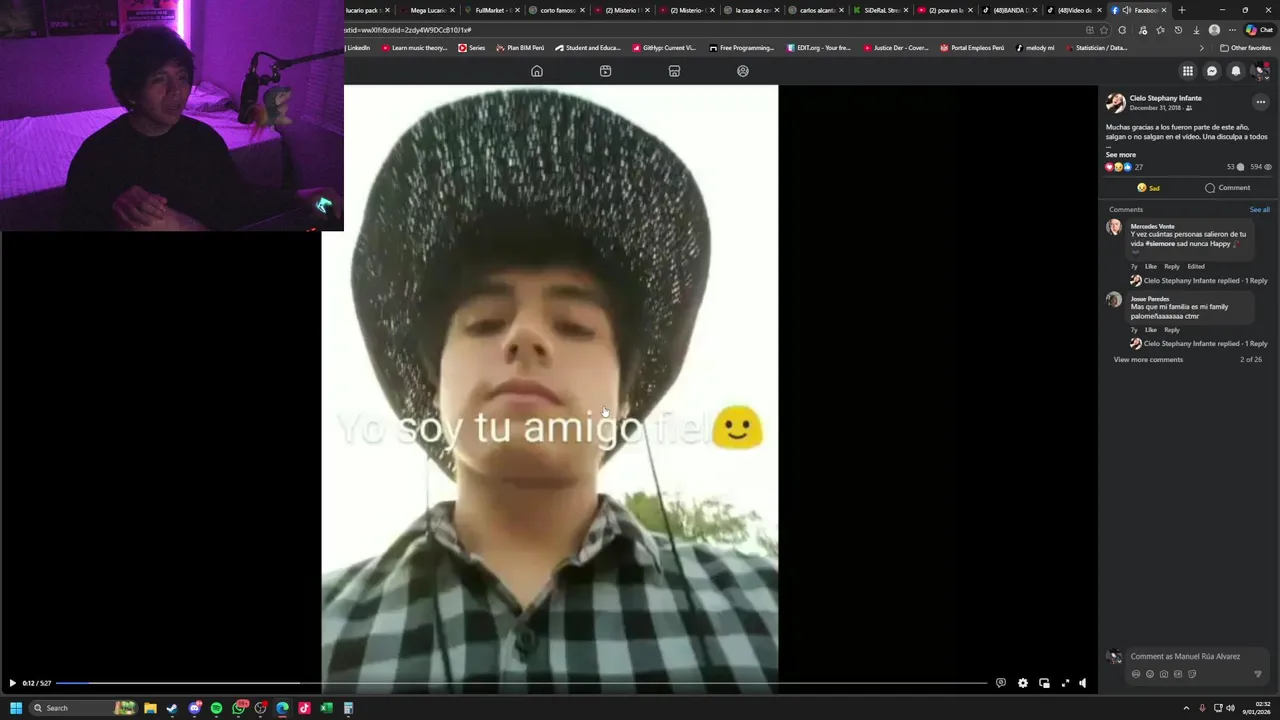Switch to SiDeRaL Stre browser tab
The image size is (1280, 720).
point(882,10)
